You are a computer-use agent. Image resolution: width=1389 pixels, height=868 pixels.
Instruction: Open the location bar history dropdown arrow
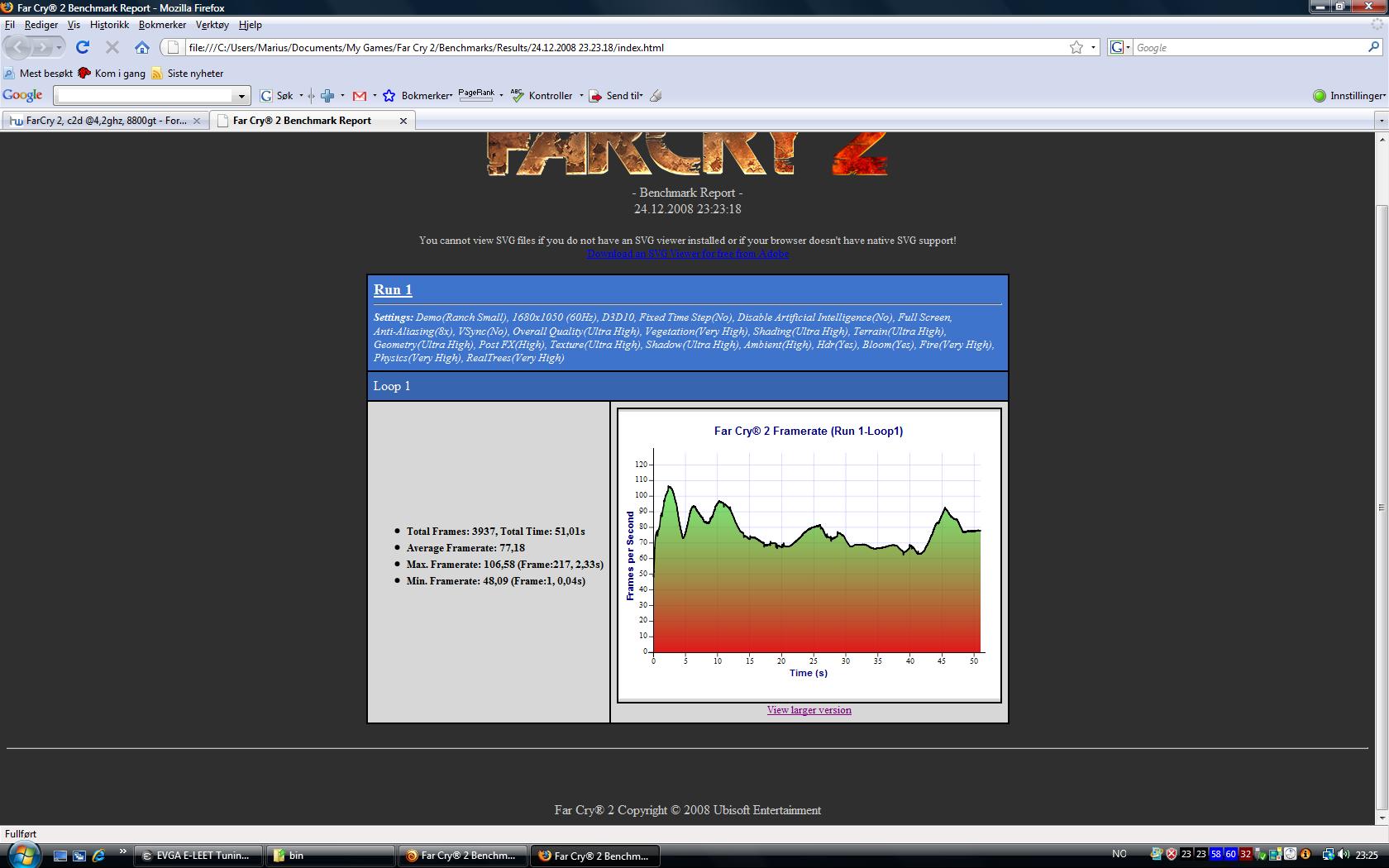click(x=1093, y=47)
